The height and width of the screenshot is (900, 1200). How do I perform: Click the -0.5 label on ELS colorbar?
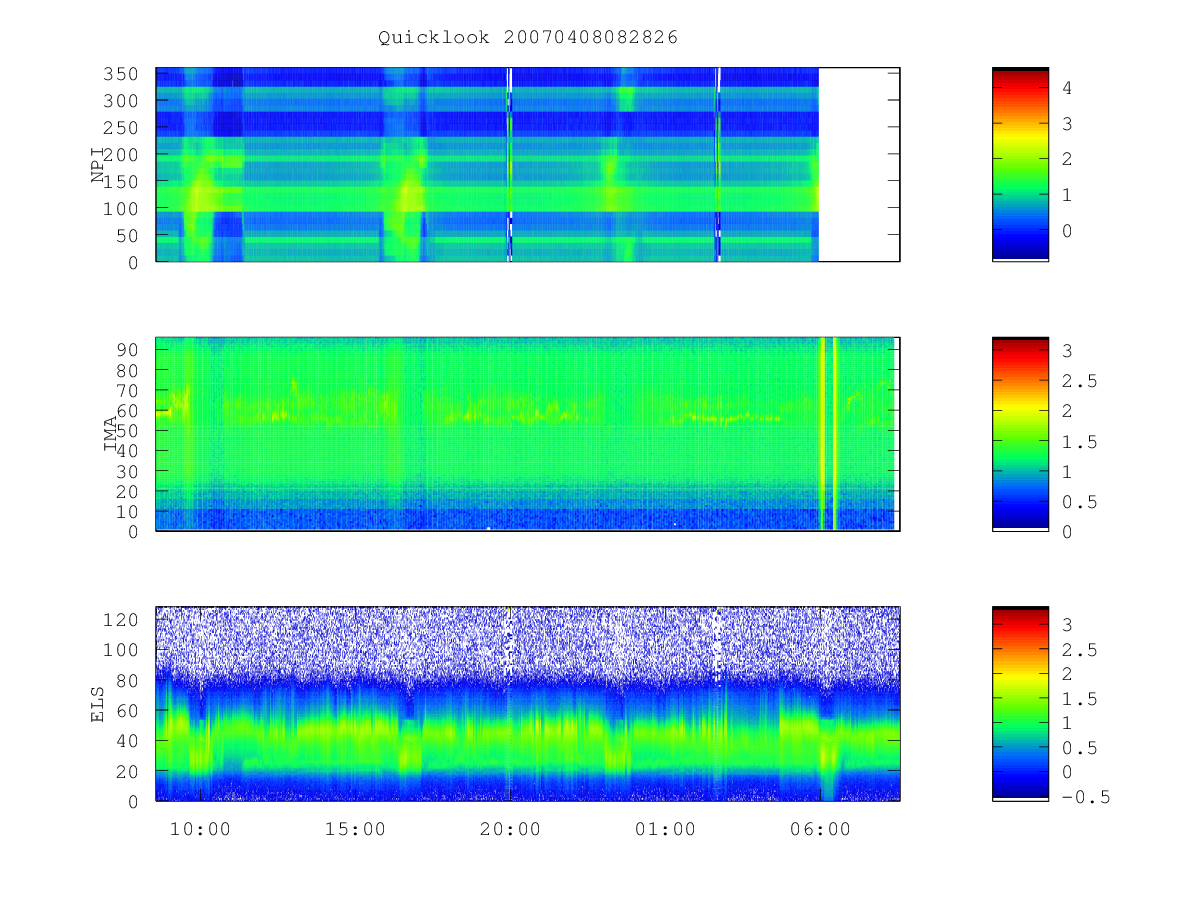click(1084, 797)
